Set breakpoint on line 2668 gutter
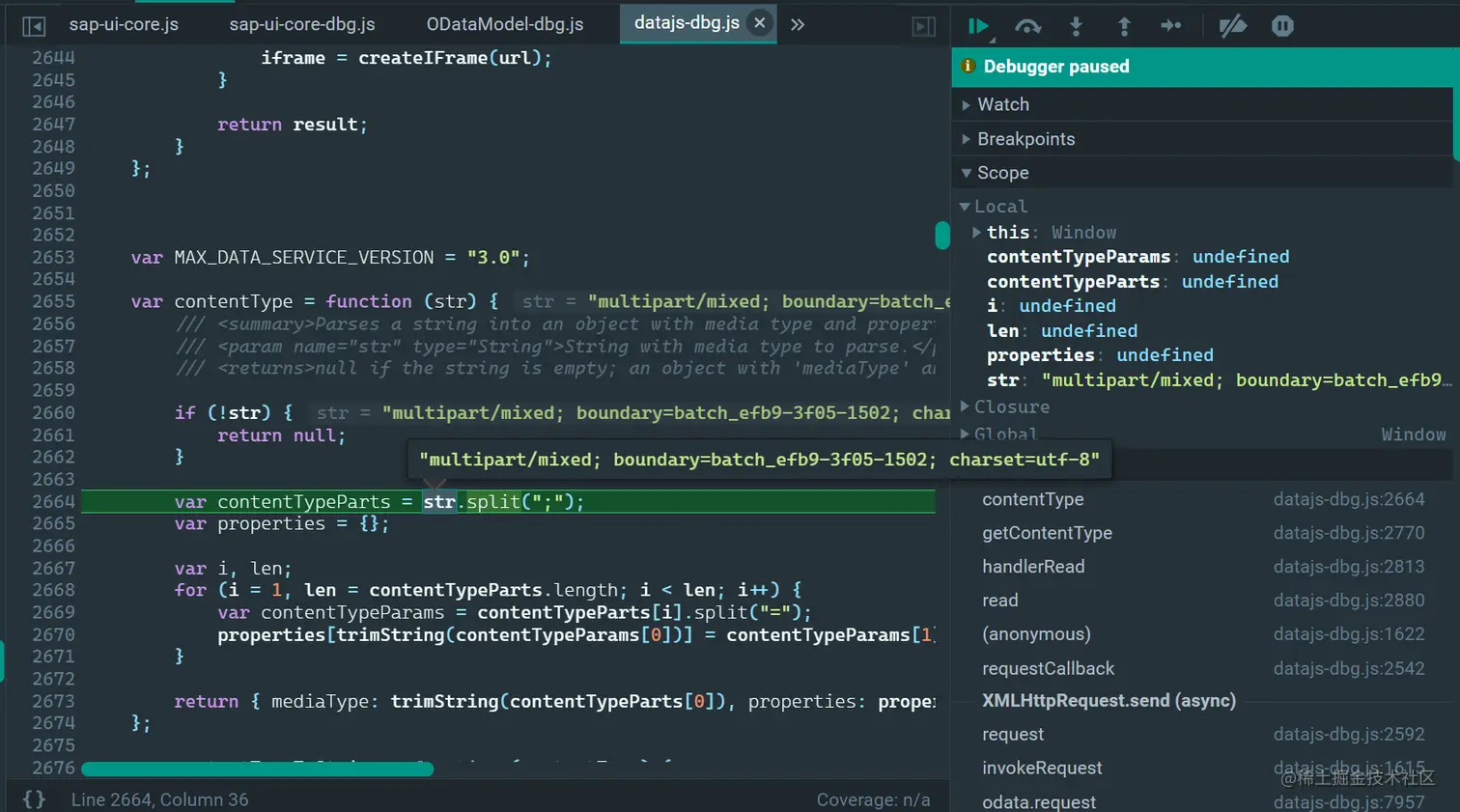This screenshot has width=1460, height=812. tap(53, 590)
